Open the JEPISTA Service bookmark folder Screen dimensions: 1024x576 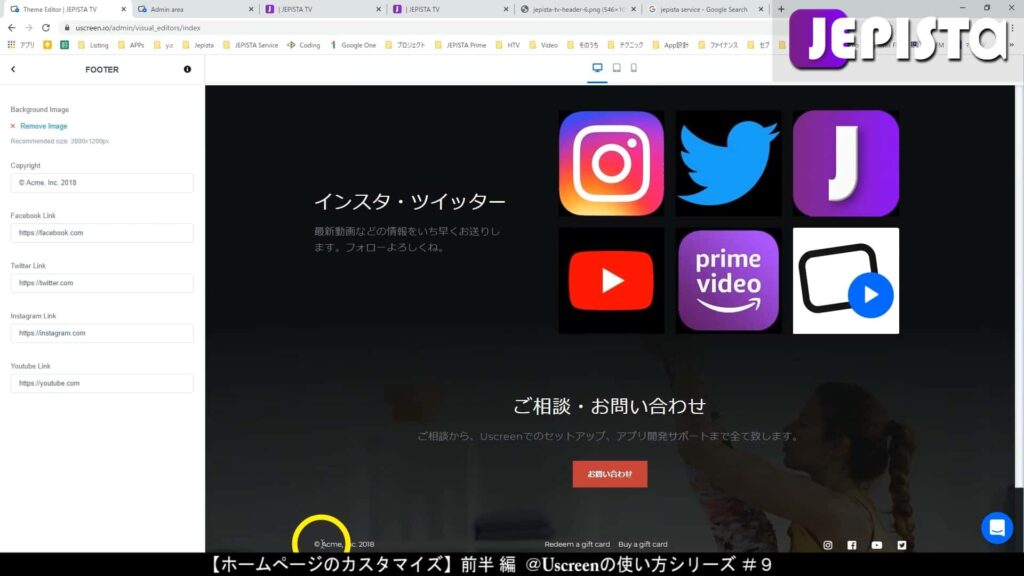[x=250, y=45]
